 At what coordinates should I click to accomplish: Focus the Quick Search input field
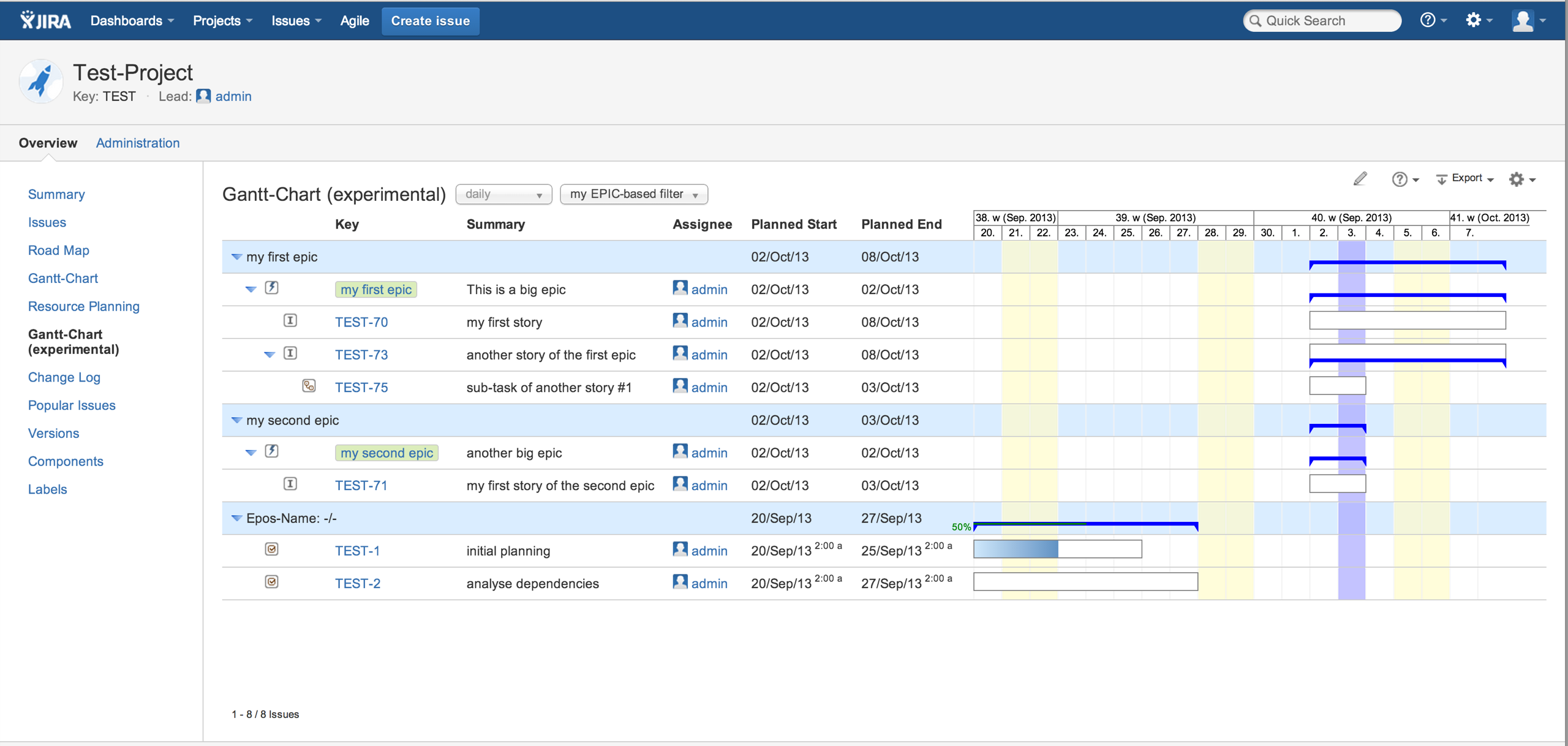point(1322,21)
